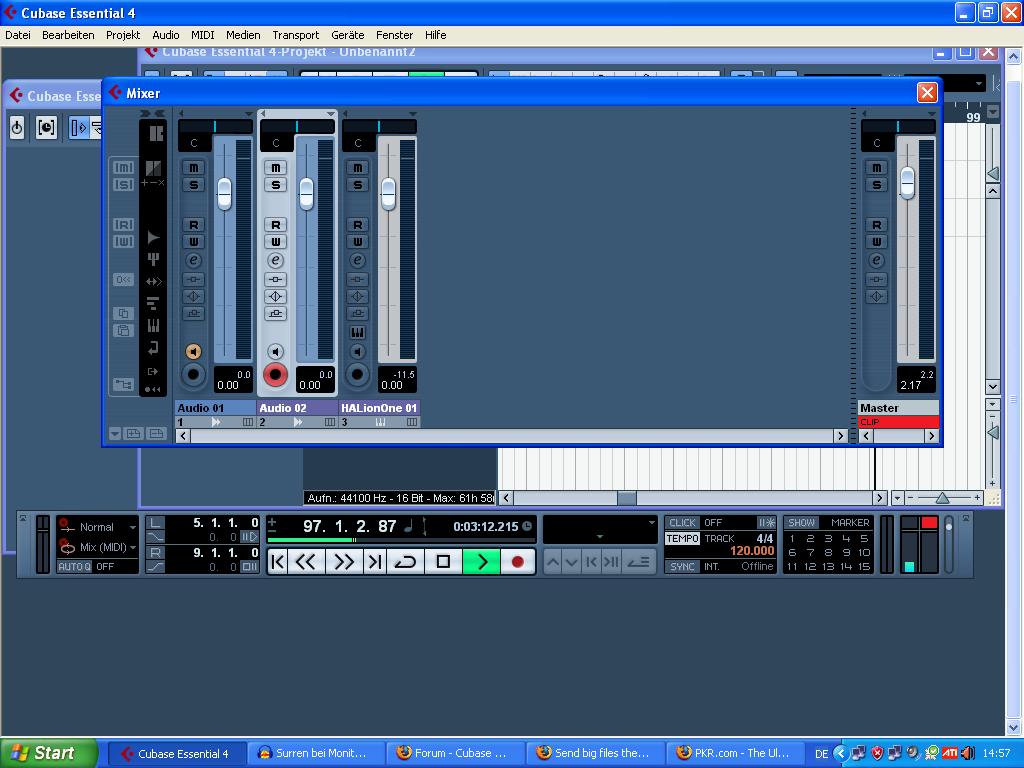Viewport: 1024px width, 768px height.
Task: Enable write automation on Audio 01
Action: tap(193, 242)
